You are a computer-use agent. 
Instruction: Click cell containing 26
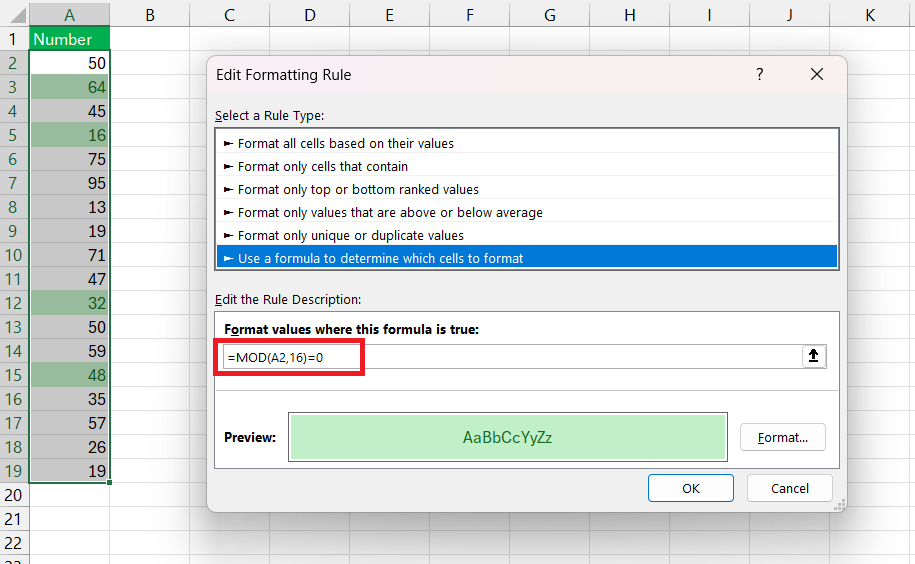[69, 447]
